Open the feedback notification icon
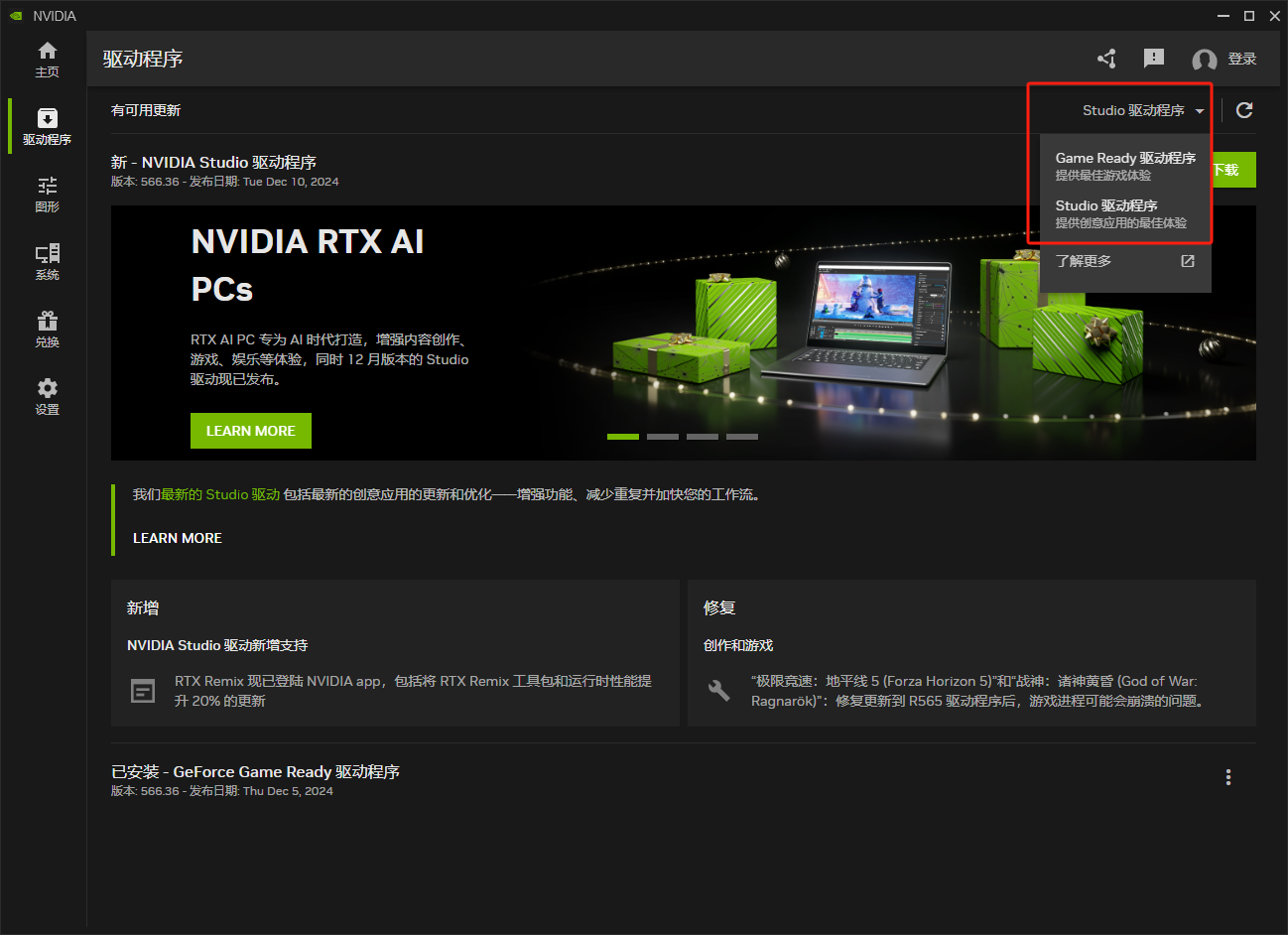Viewport: 1288px width, 935px height. 1154,59
